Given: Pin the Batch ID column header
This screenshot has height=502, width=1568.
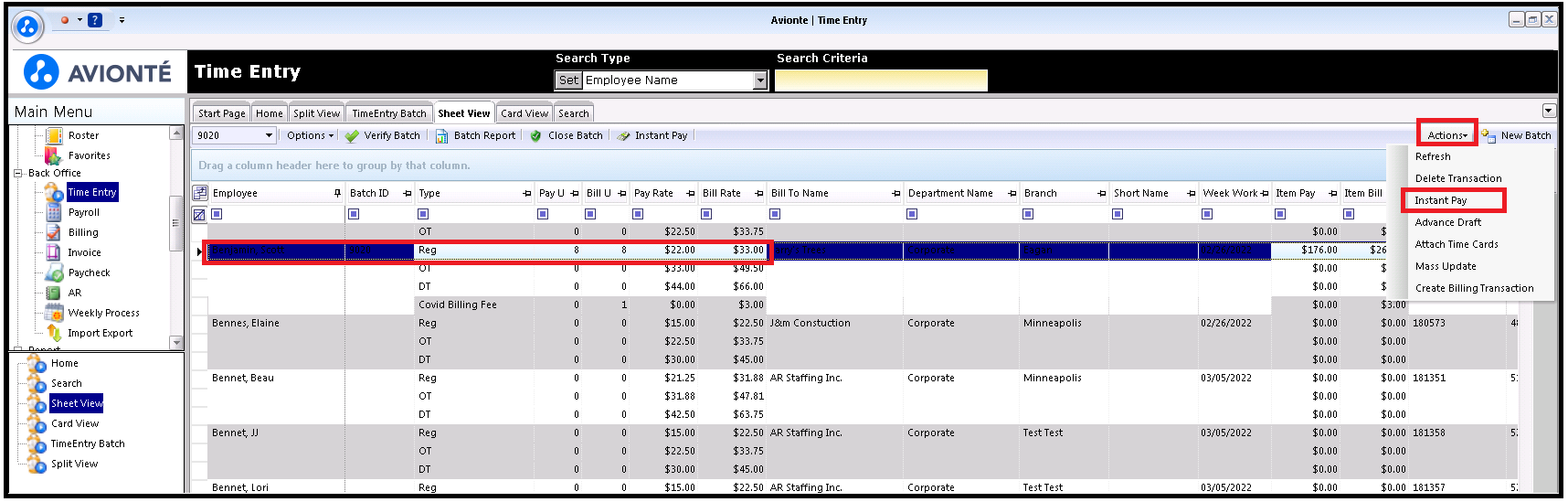Looking at the screenshot, I should click(408, 193).
